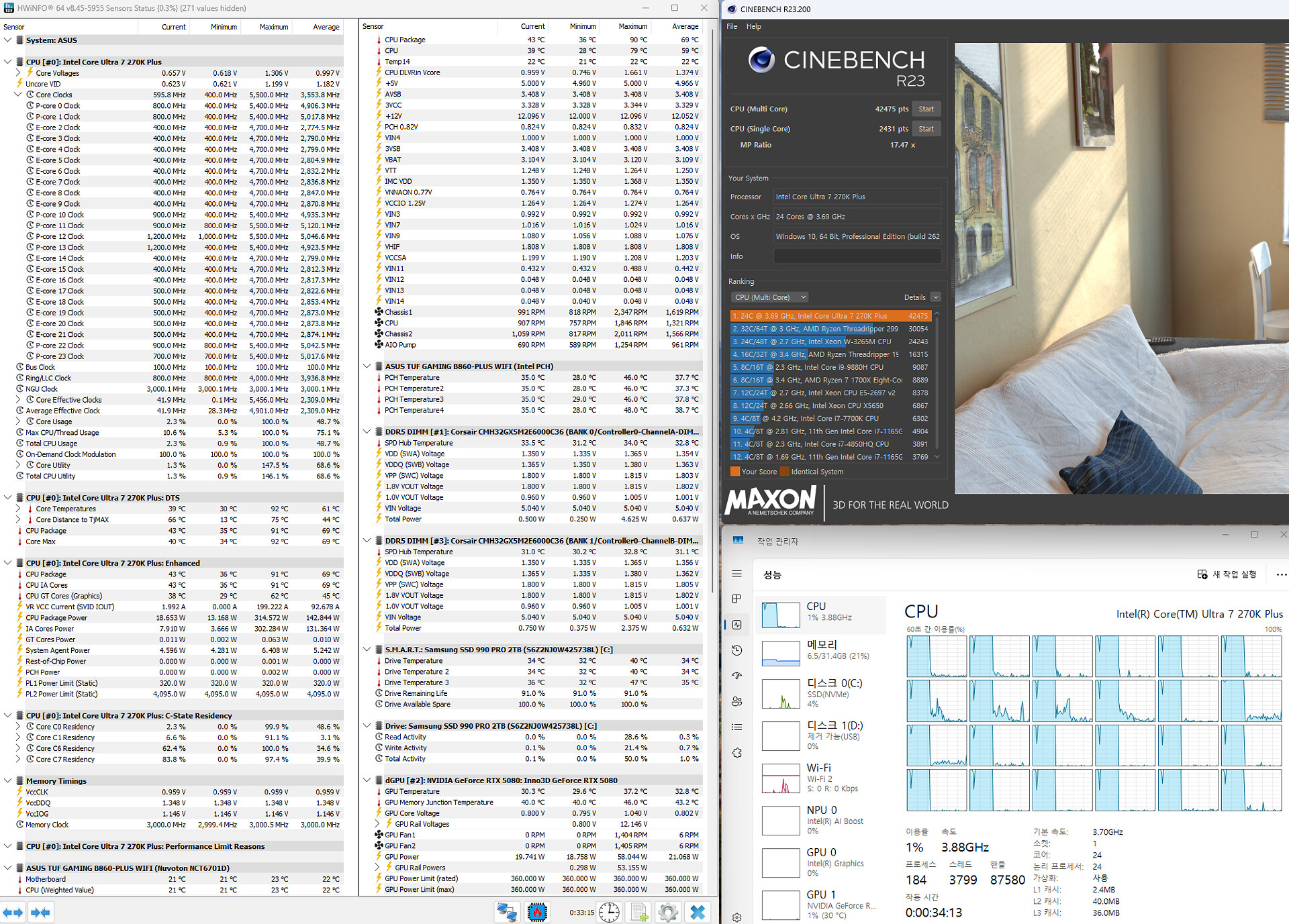Toggle Task Manager hamburger navigation menu
This screenshot has width=1289, height=924.
pyautogui.click(x=736, y=574)
